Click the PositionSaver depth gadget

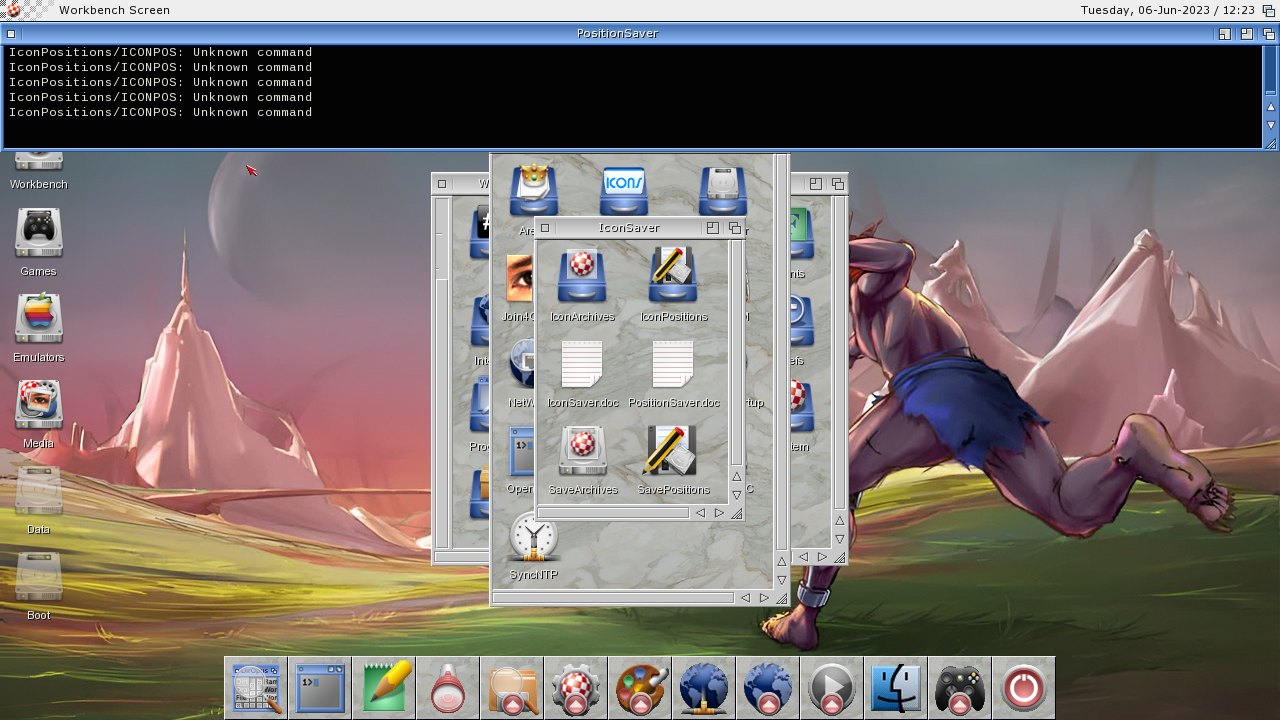pos(1269,33)
